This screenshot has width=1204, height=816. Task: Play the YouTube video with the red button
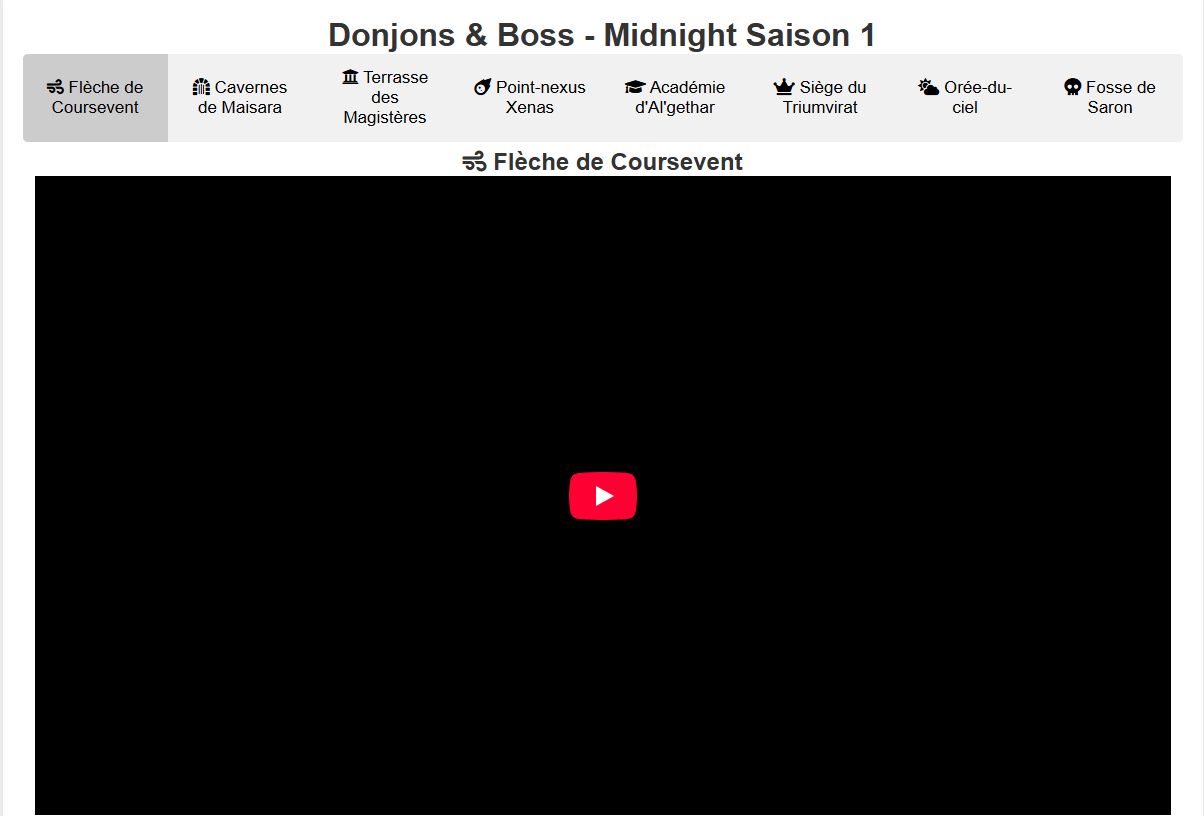(603, 496)
